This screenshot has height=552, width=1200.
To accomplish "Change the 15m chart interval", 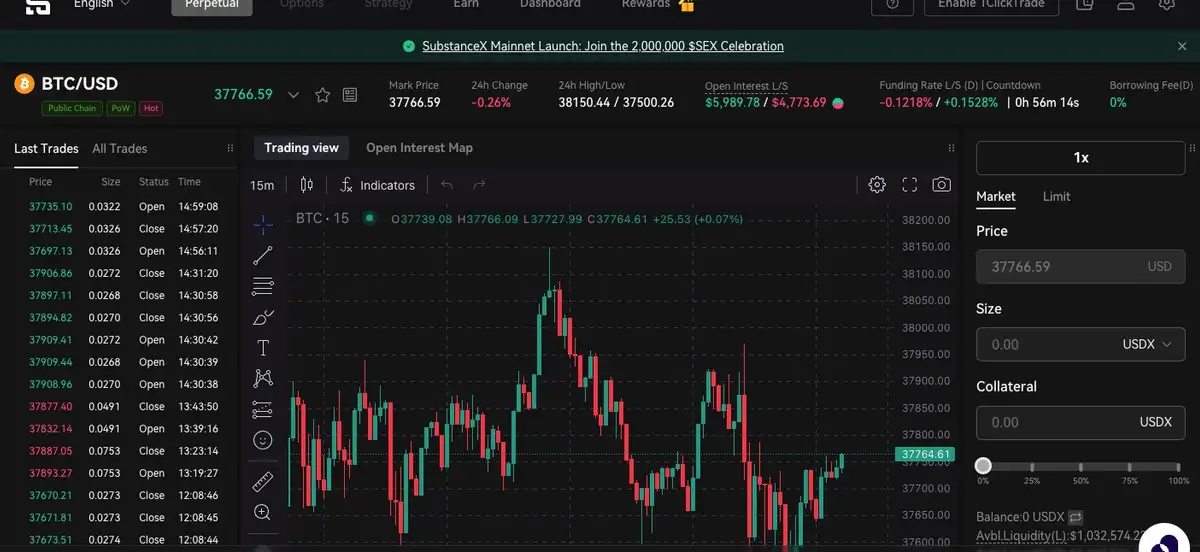I will click(262, 185).
